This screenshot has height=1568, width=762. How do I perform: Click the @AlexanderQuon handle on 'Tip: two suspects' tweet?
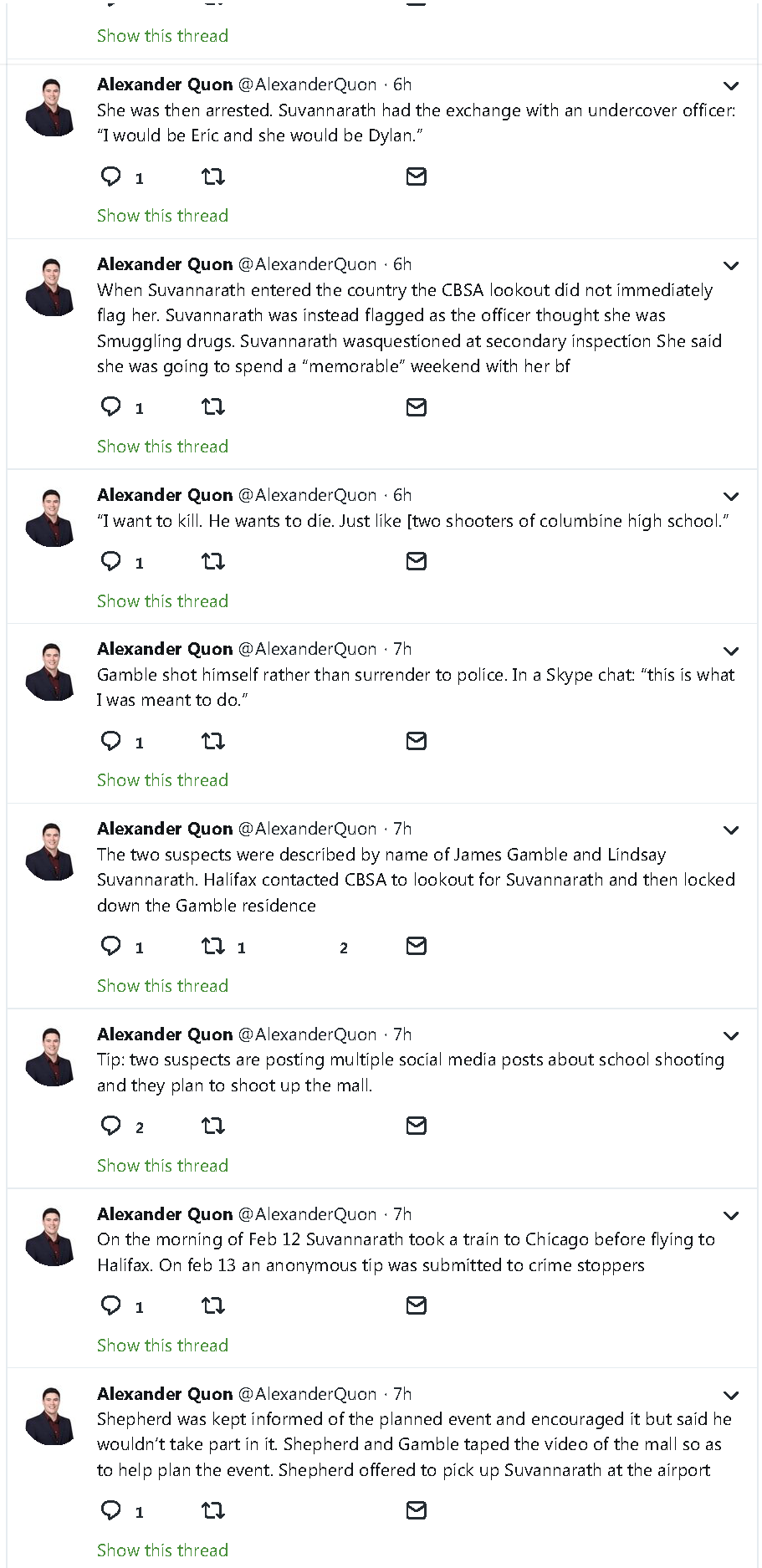pyautogui.click(x=307, y=1034)
